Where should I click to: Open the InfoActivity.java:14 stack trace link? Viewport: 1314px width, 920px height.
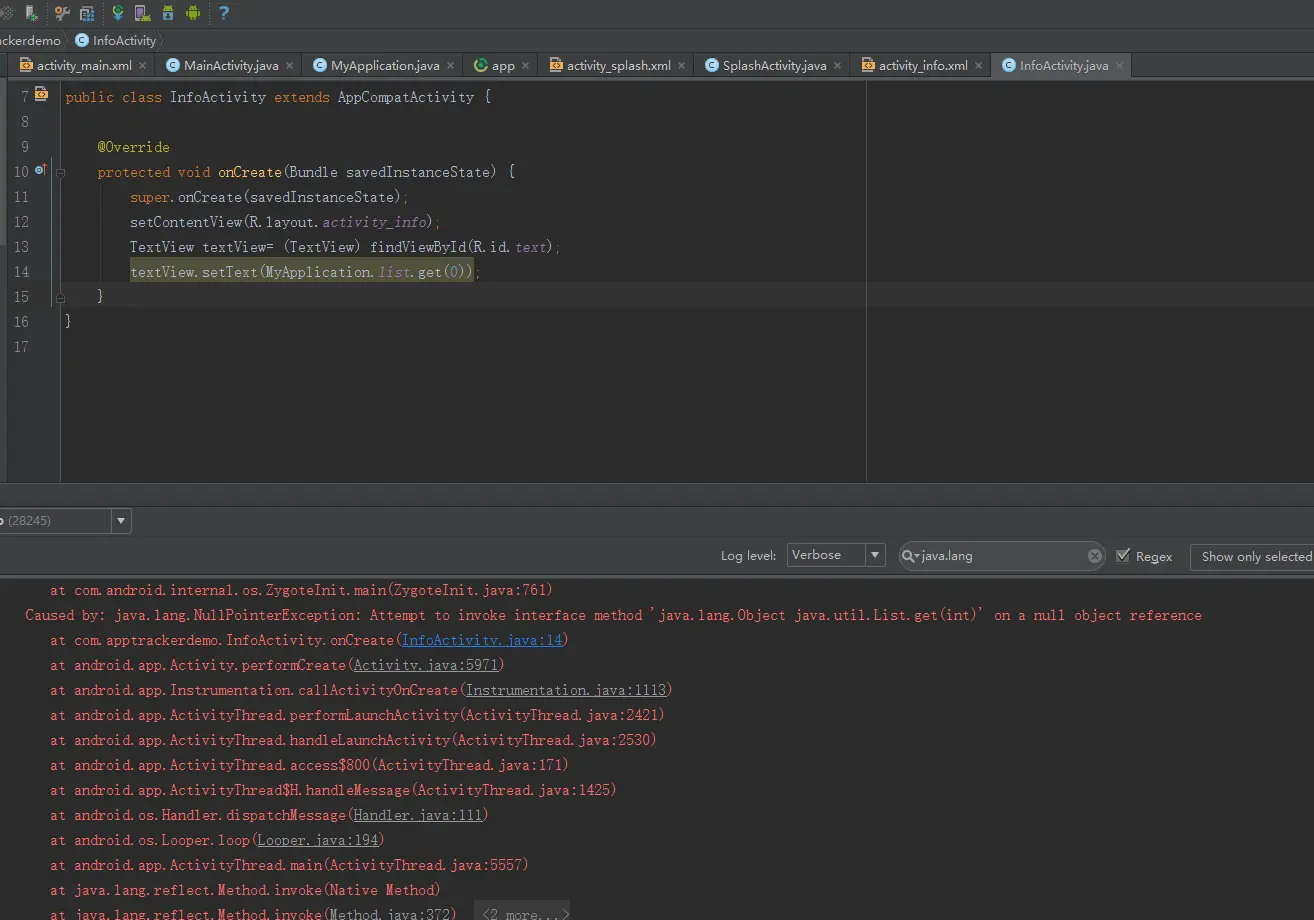point(484,640)
